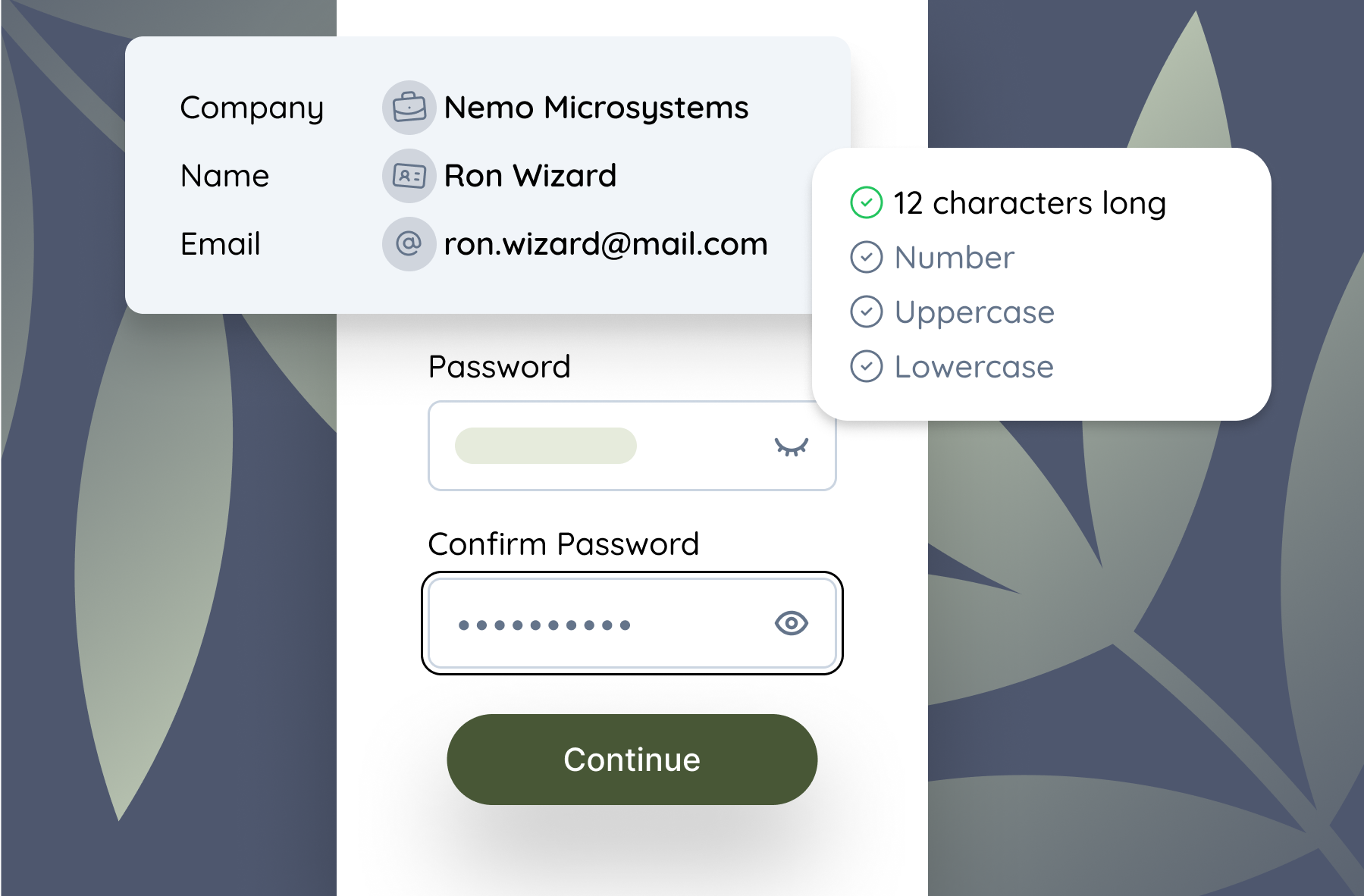Click the Uppercase requirement text

(974, 312)
